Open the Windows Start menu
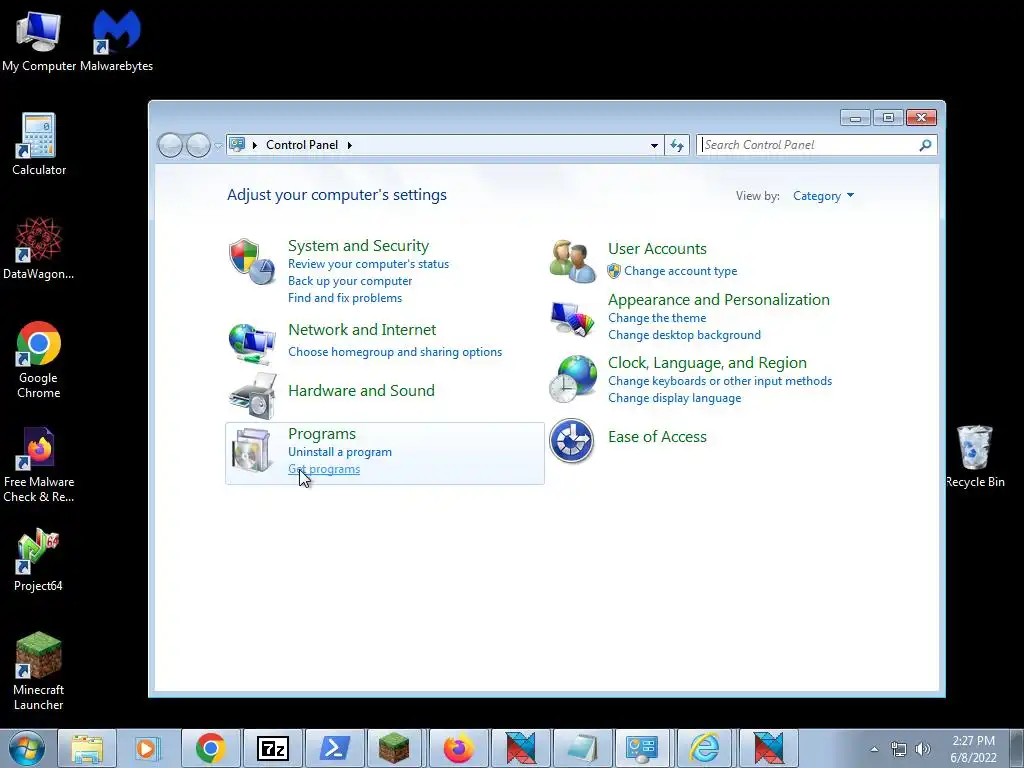The width and height of the screenshot is (1024, 768). 27,748
